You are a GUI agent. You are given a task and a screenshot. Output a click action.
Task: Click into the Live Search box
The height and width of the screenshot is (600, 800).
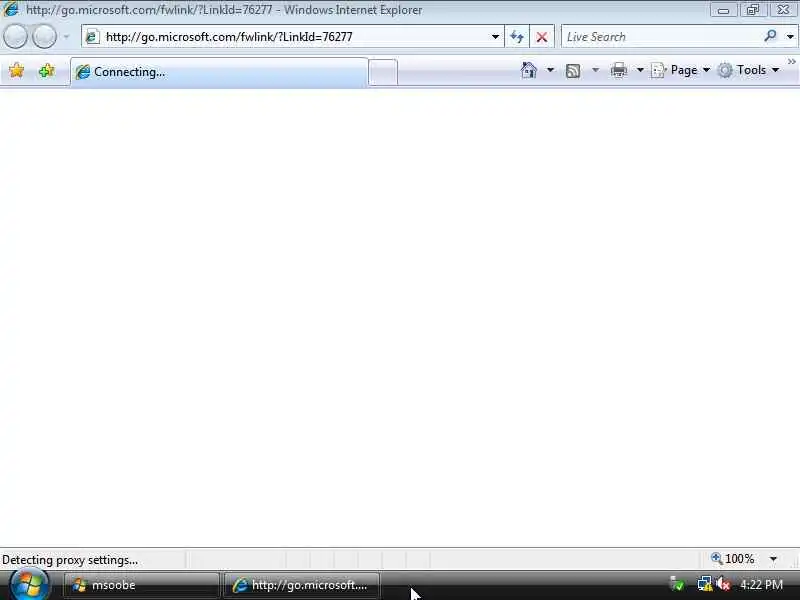(x=661, y=37)
